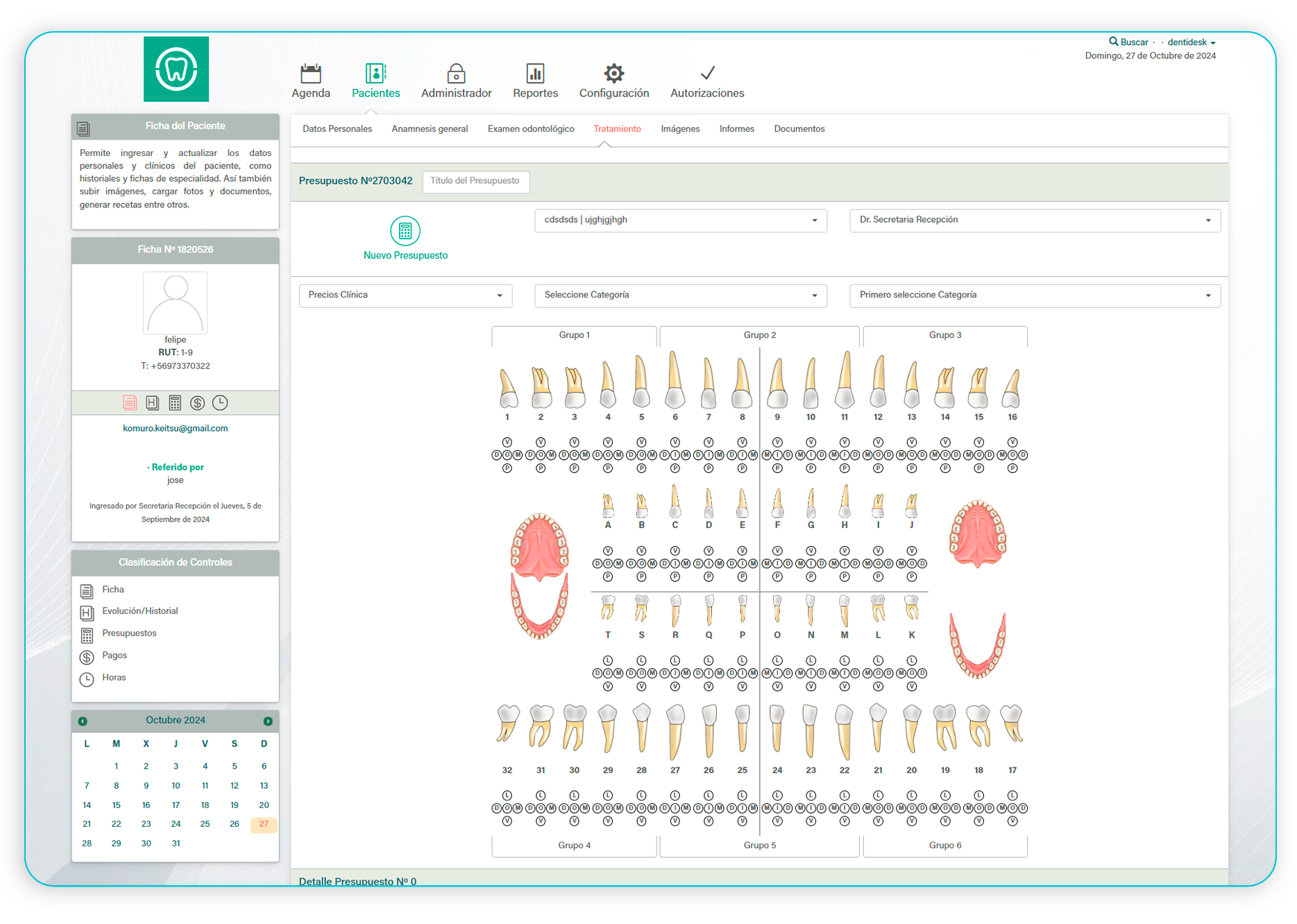Open the Administrador lock icon

456,74
